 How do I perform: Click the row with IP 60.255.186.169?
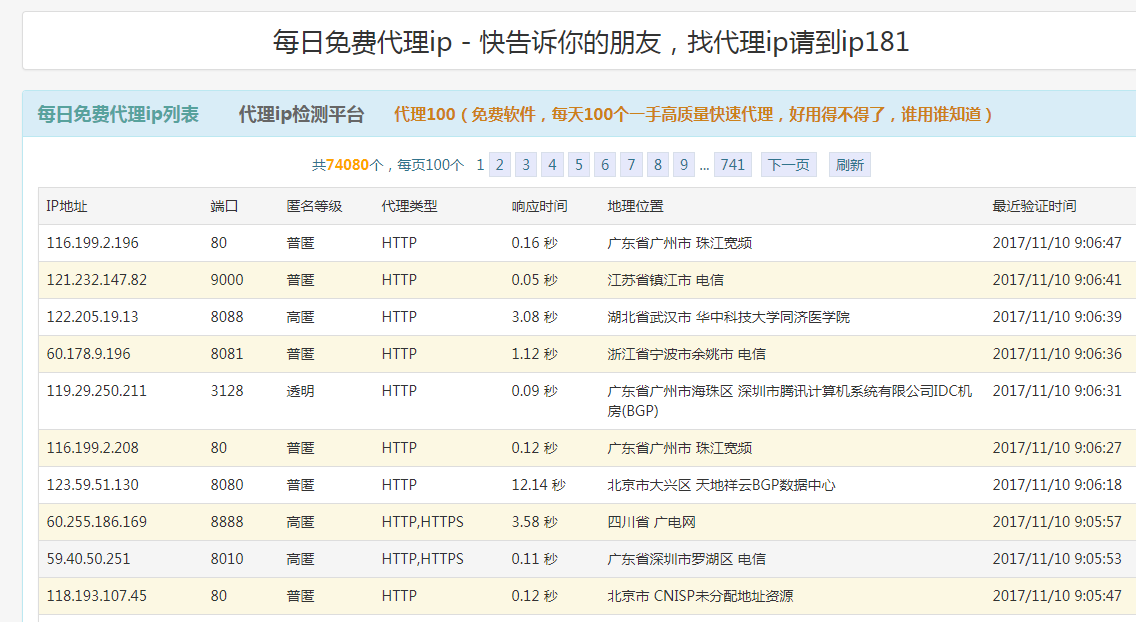coord(97,522)
